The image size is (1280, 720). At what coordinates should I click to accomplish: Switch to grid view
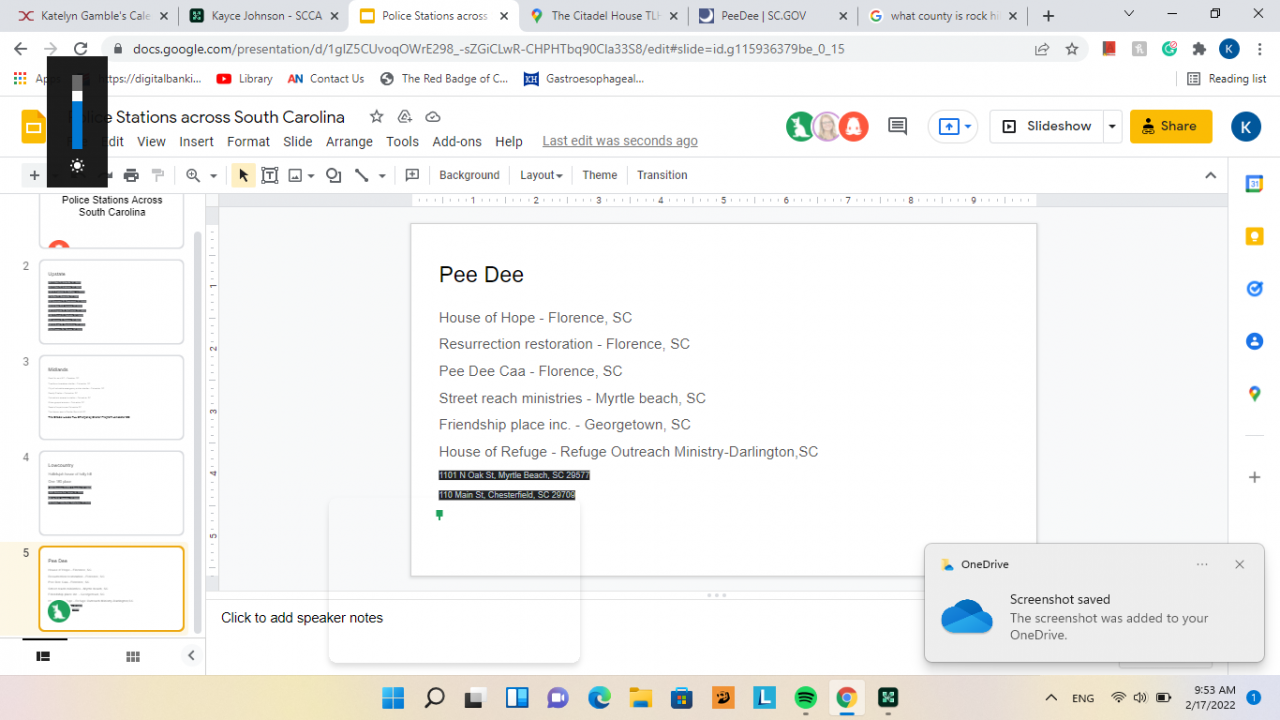132,656
